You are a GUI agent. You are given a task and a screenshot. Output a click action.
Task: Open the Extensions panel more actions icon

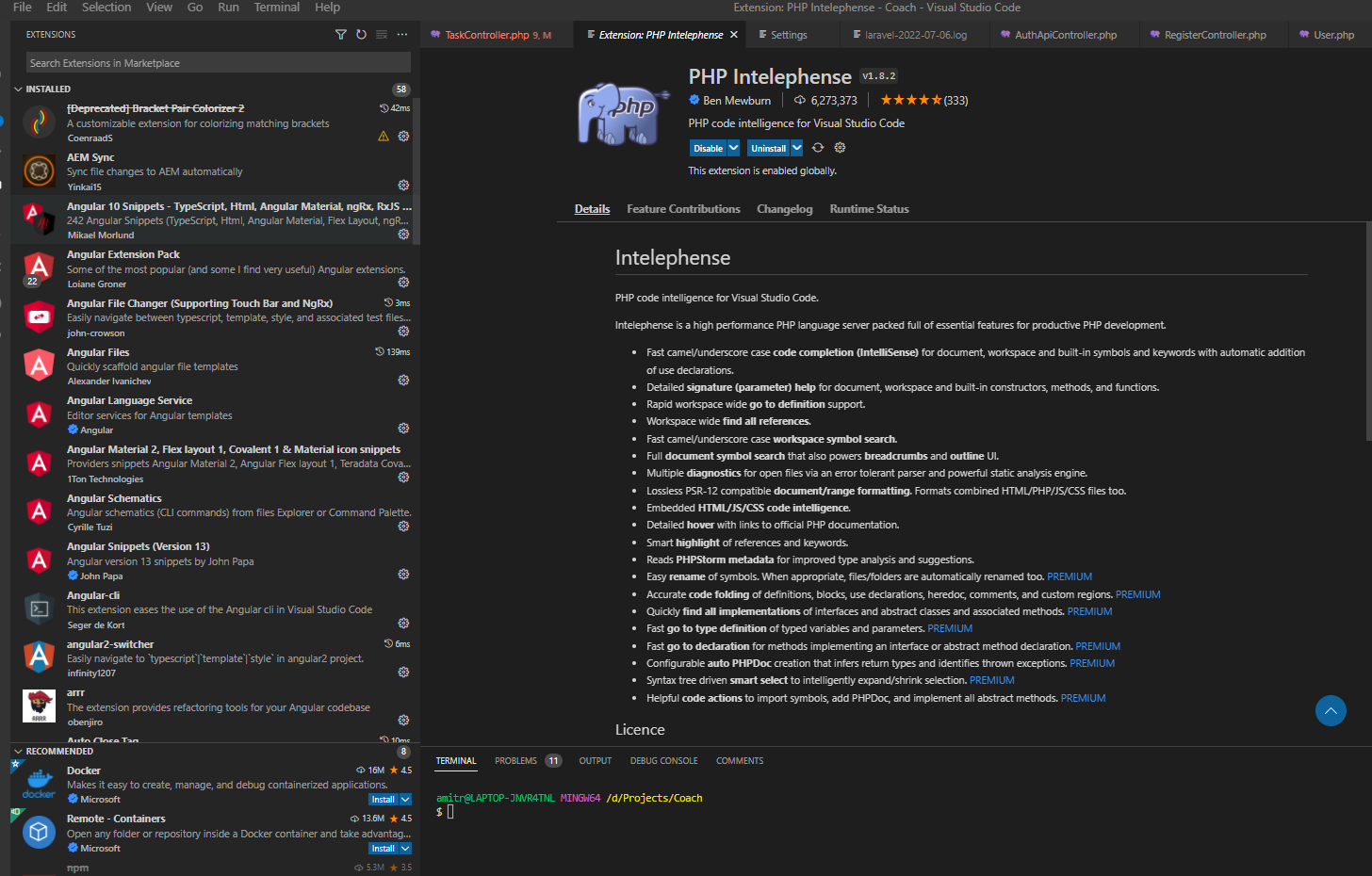pyautogui.click(x=401, y=34)
